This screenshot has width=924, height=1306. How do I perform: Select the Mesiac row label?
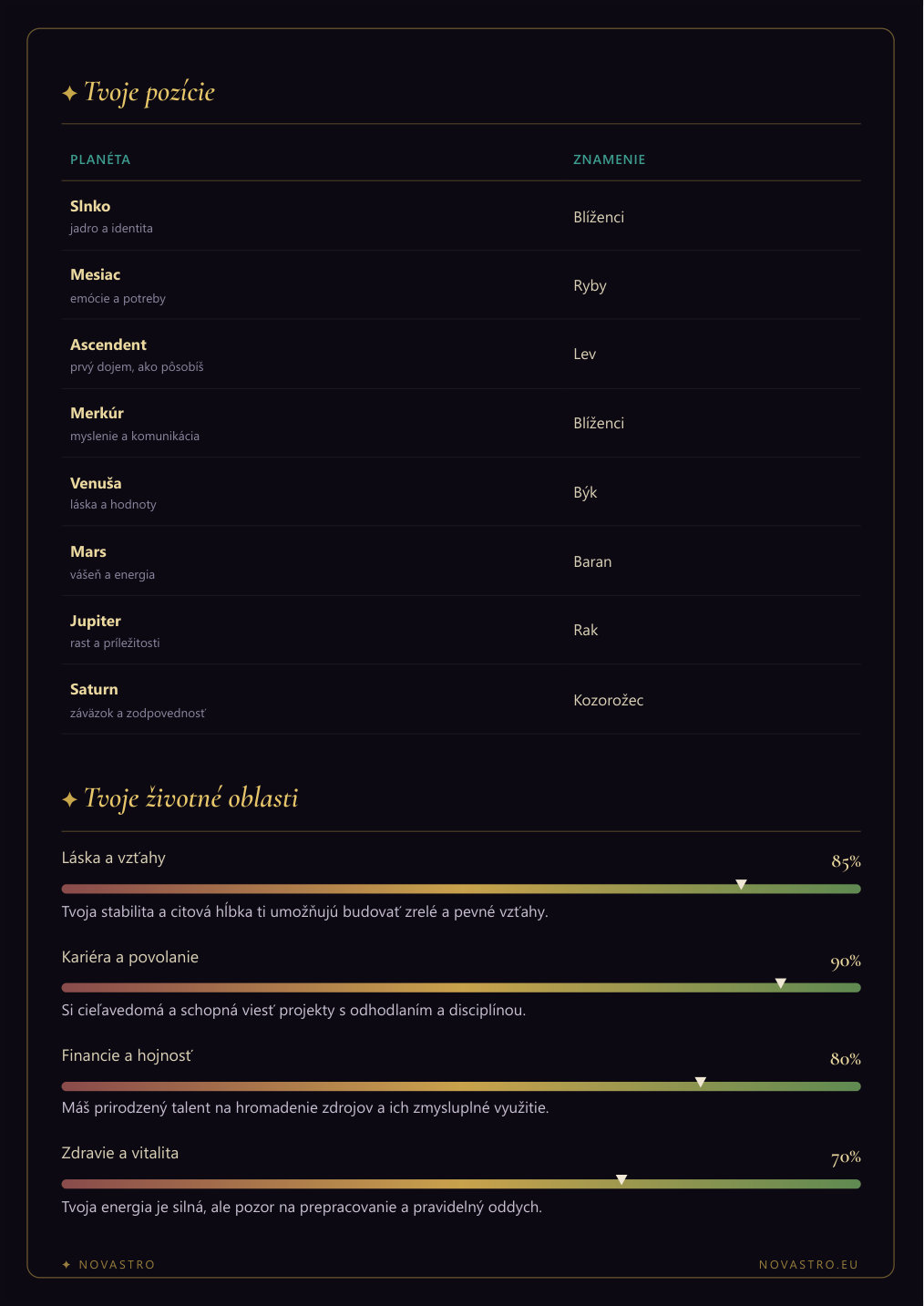click(95, 274)
